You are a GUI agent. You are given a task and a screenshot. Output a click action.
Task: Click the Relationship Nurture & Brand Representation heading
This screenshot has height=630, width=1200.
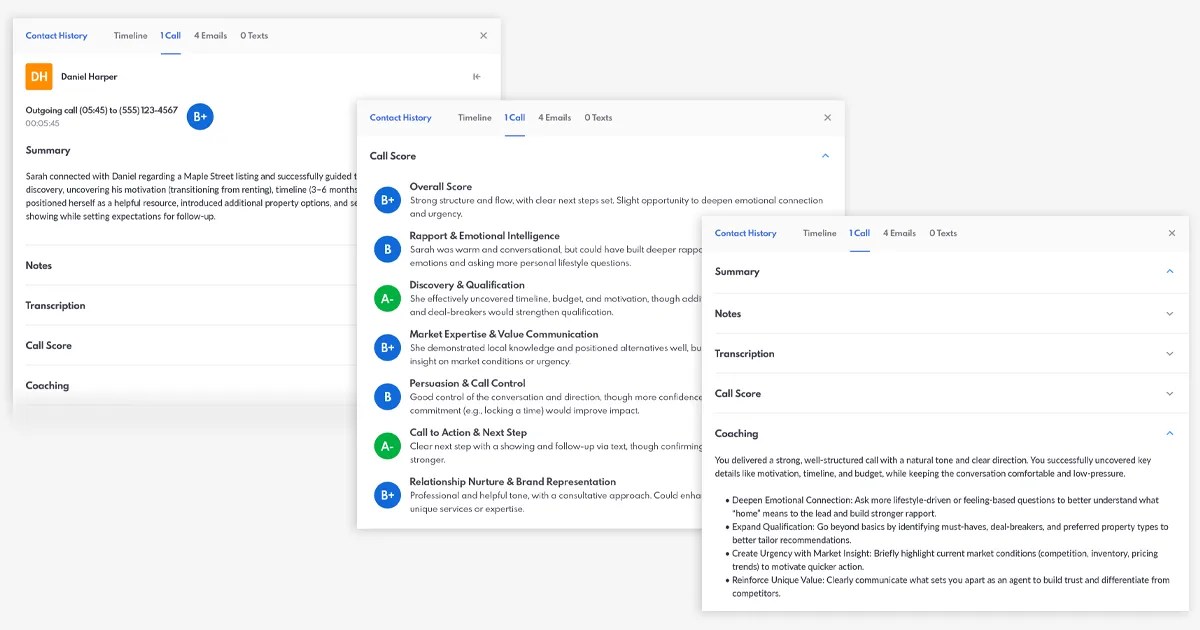click(513, 482)
